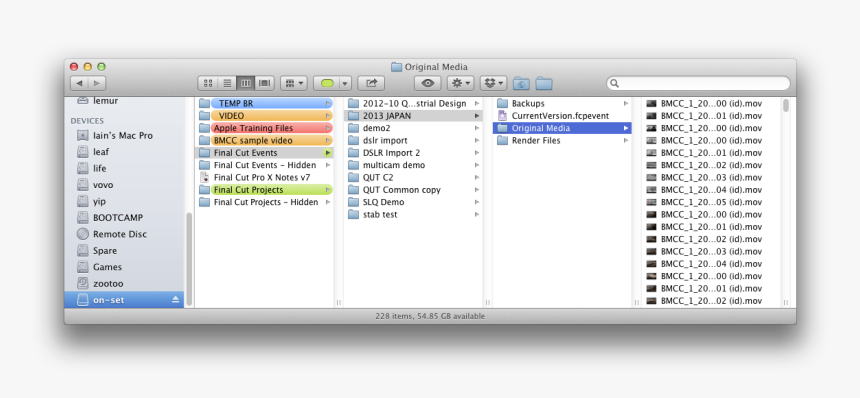860x398 pixels.
Task: Open the Action gear menu
Action: (x=460, y=83)
